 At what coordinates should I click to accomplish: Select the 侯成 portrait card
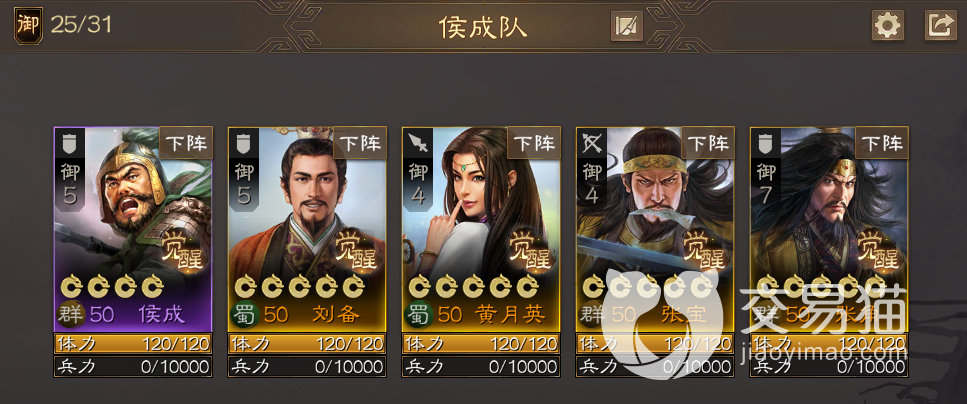pyautogui.click(x=133, y=229)
